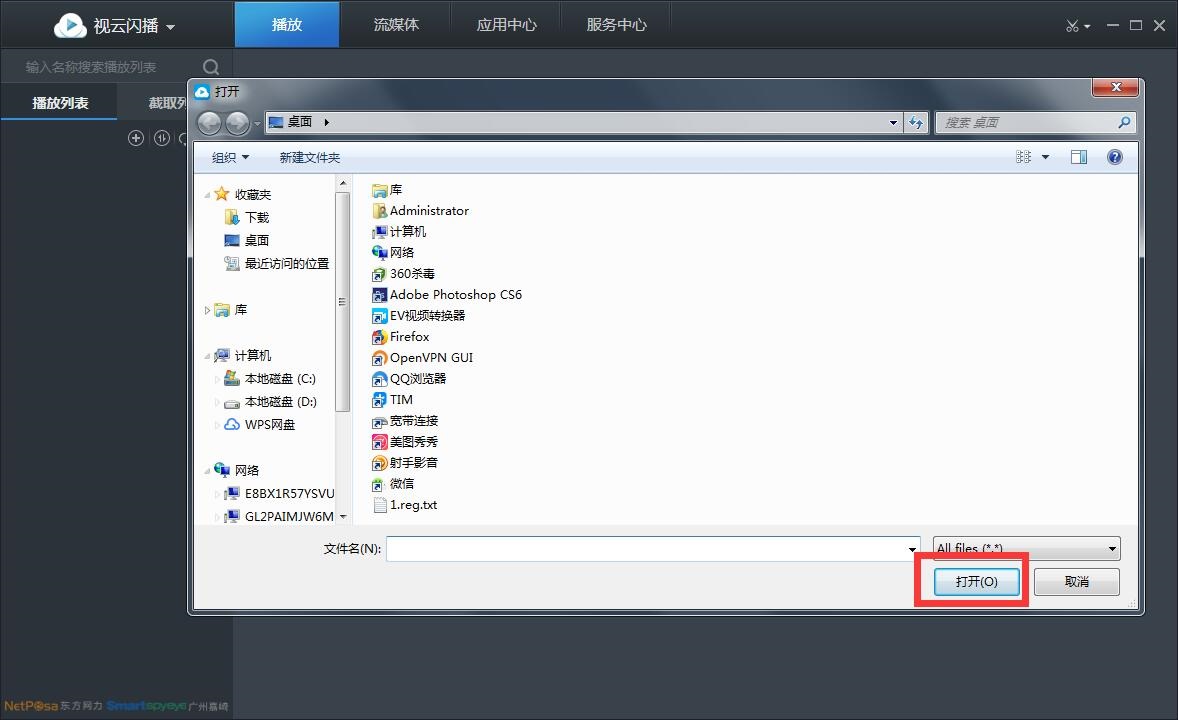Select the Firefox shortcut in file list
Screen dimensions: 1178x720
pyautogui.click(x=409, y=337)
